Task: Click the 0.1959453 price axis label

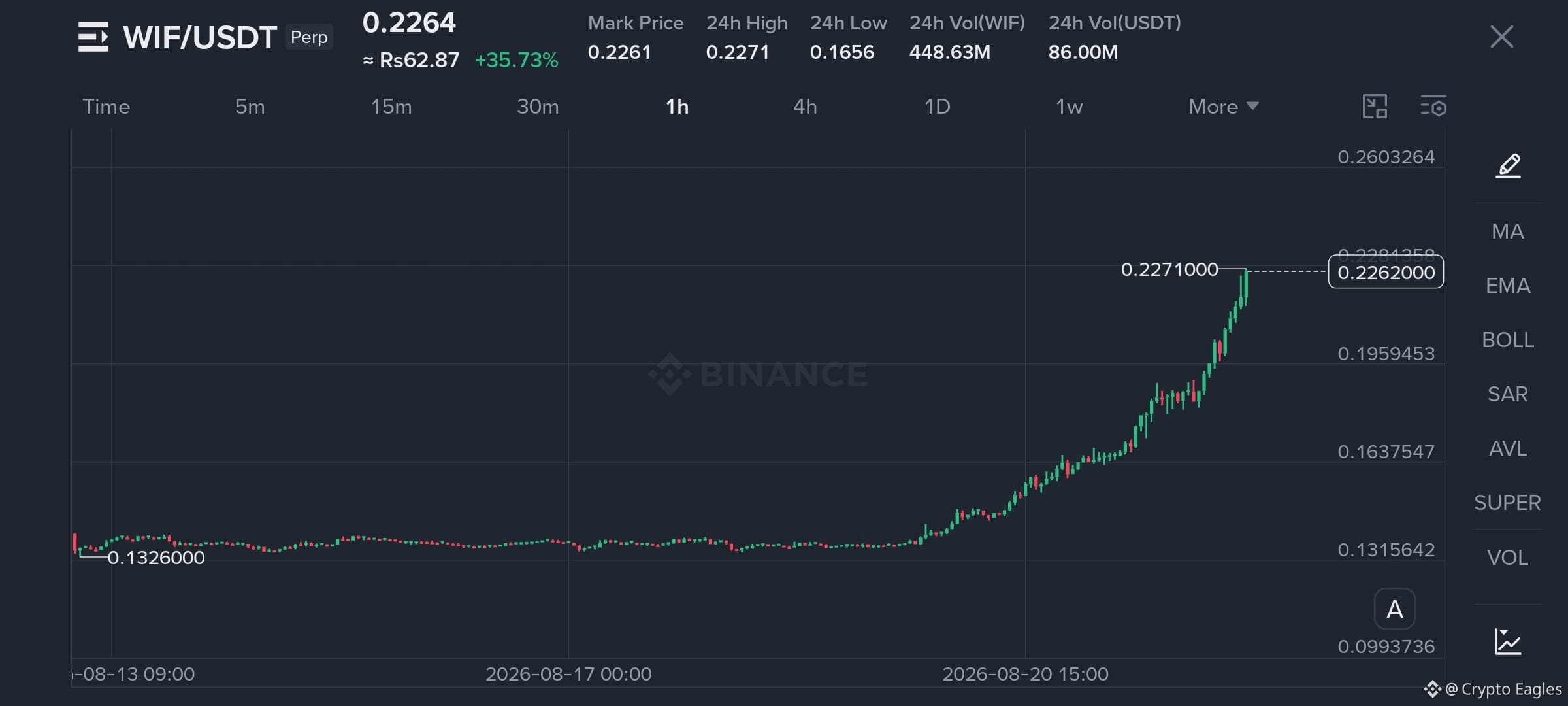Action: pos(1386,354)
